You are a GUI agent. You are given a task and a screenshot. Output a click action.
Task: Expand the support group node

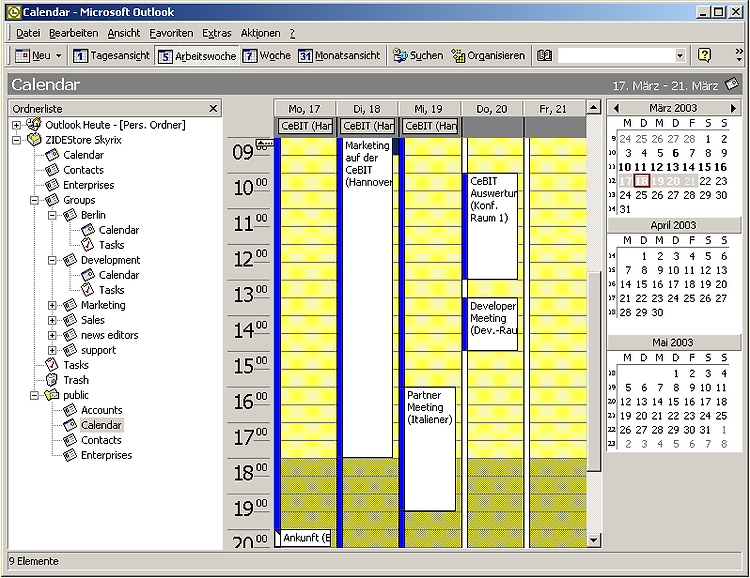[x=52, y=350]
